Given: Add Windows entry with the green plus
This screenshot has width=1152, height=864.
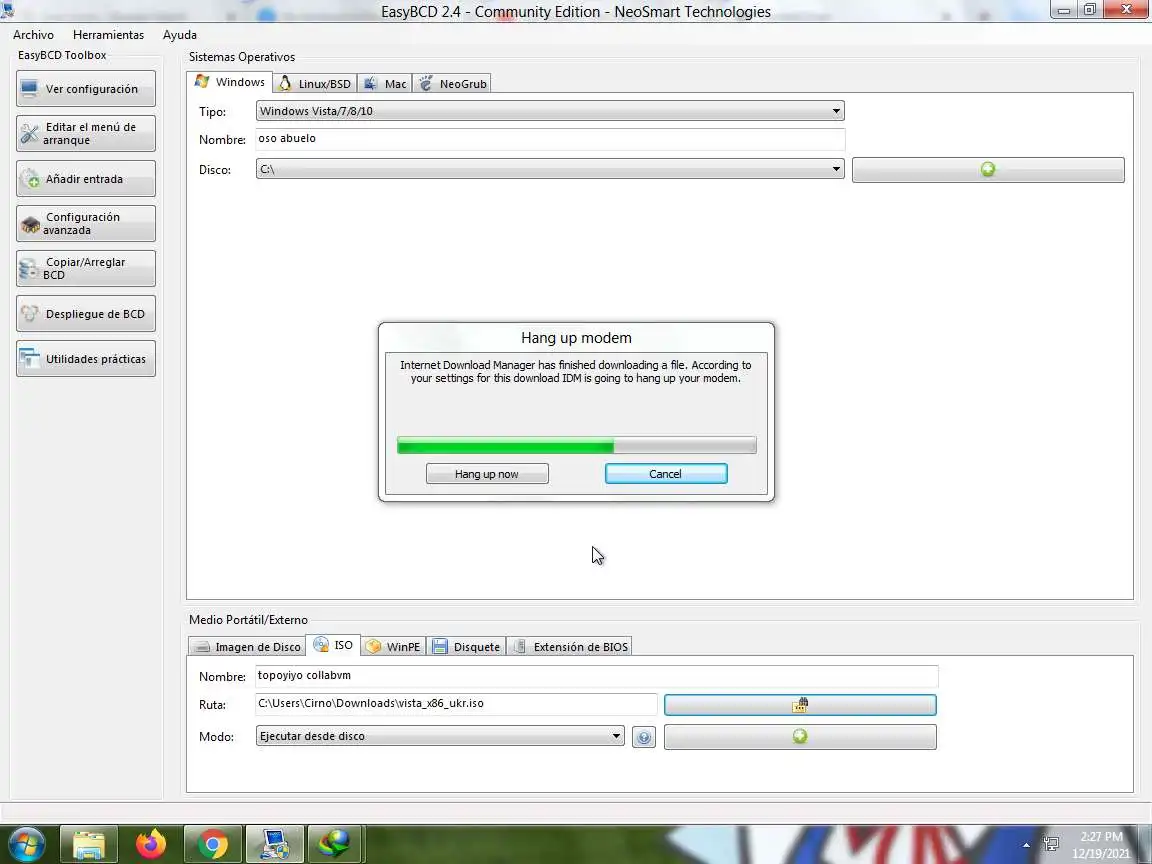Looking at the screenshot, I should [x=988, y=170].
